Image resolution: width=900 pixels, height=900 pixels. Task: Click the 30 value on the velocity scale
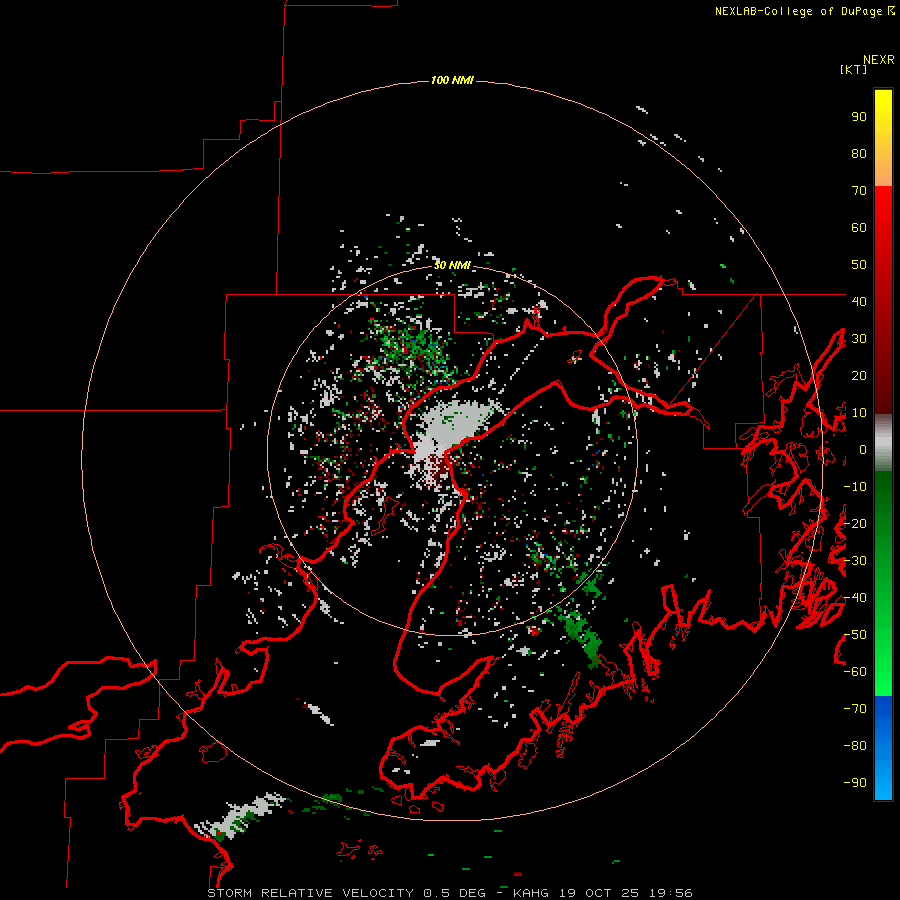point(859,339)
